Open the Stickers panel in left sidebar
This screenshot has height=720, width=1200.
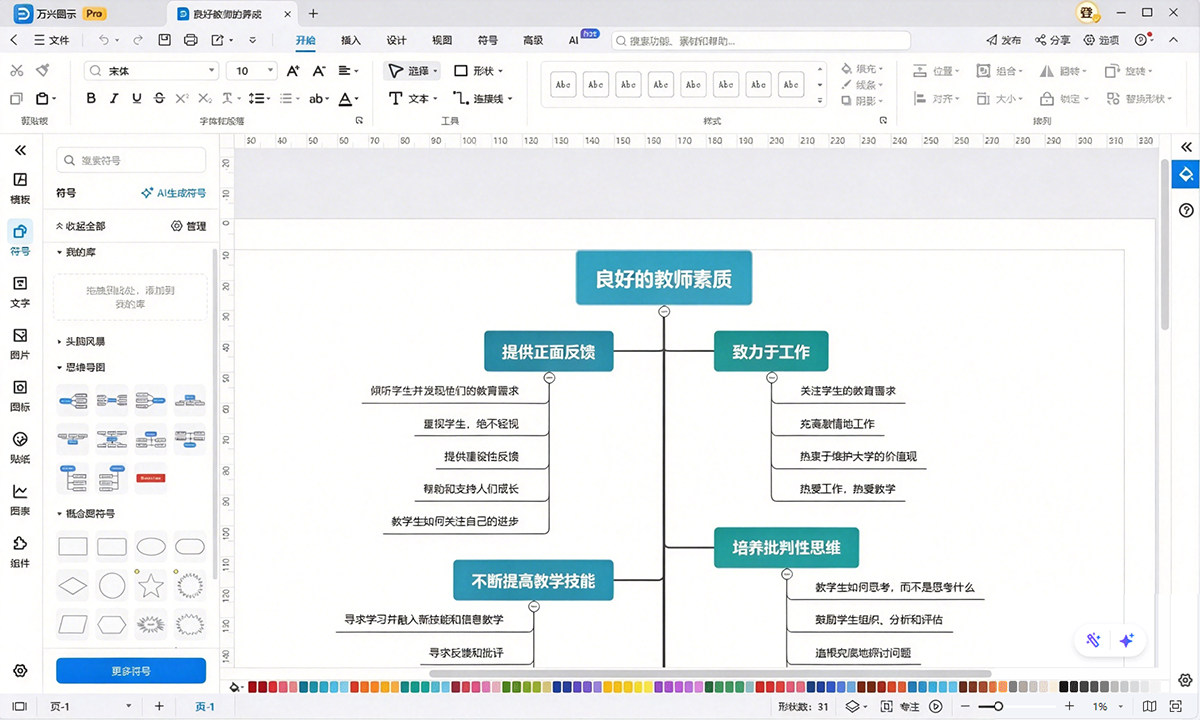(x=20, y=448)
